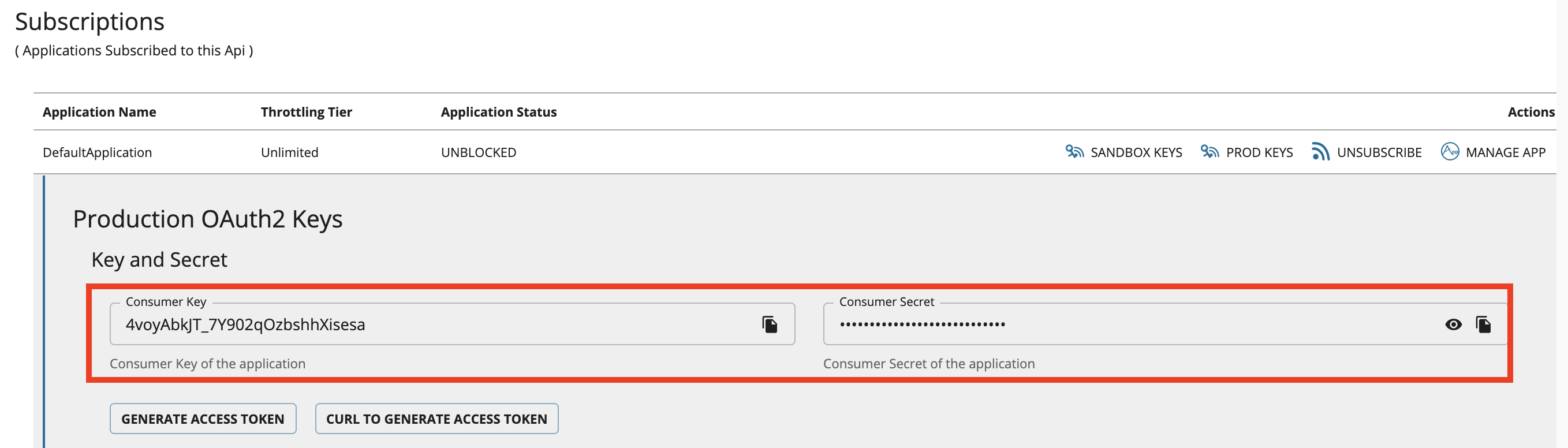Click the Application Status column header
Image resolution: width=1568 pixels, height=448 pixels.
tap(499, 111)
